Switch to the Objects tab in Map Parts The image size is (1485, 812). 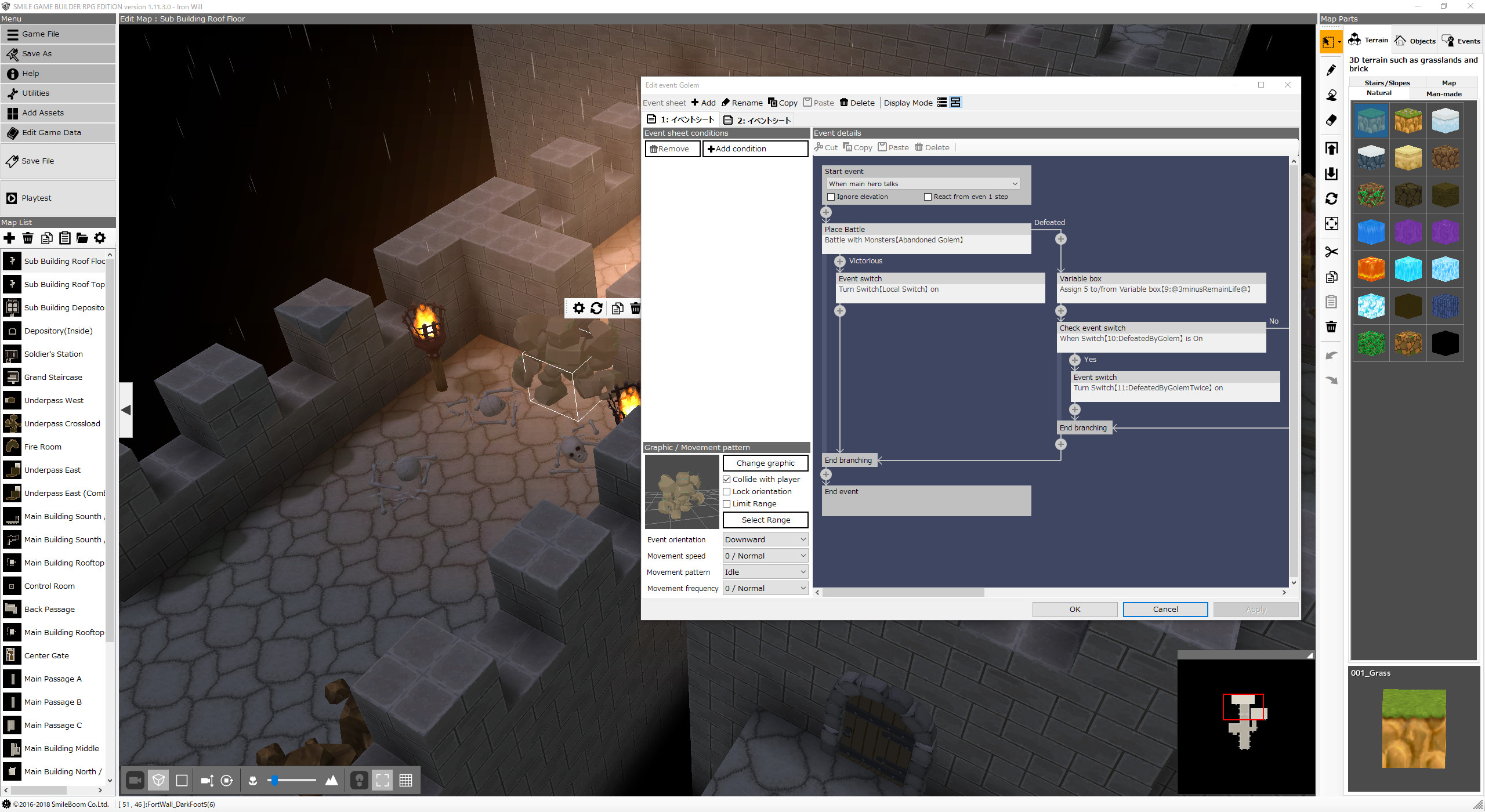point(1415,40)
